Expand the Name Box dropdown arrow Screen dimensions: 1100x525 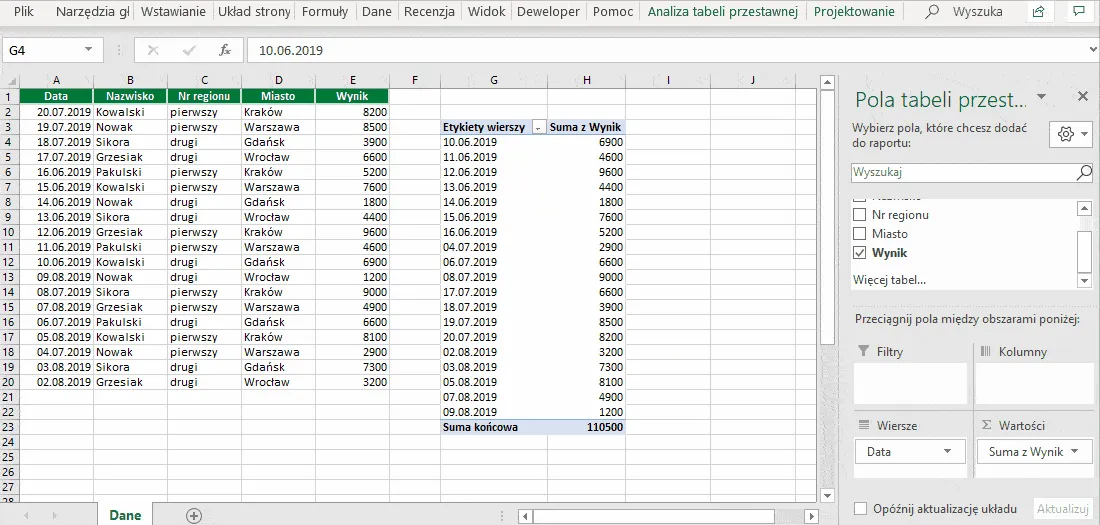(88, 50)
